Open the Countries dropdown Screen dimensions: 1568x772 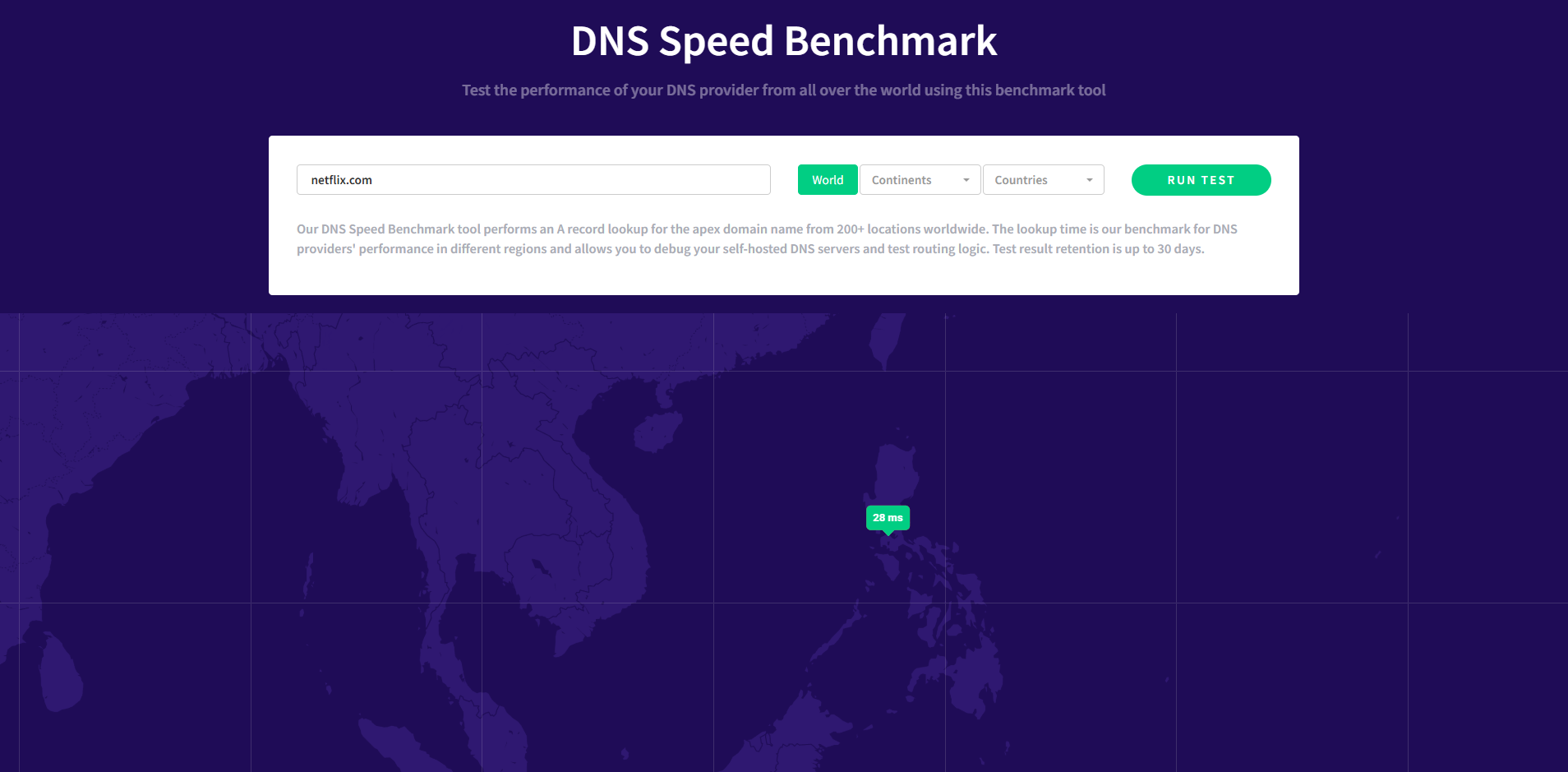coord(1042,180)
